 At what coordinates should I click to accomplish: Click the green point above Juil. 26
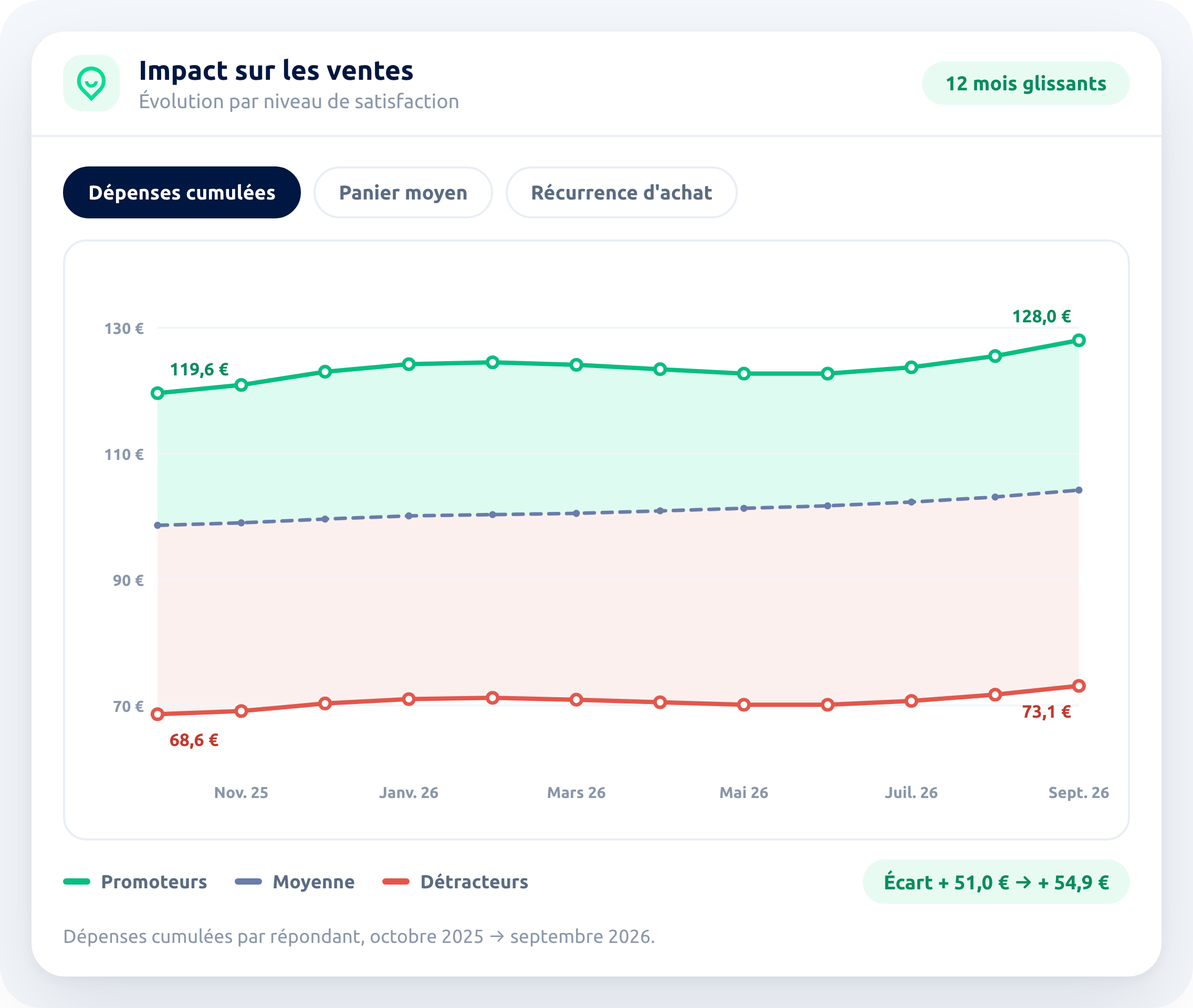coord(911,367)
